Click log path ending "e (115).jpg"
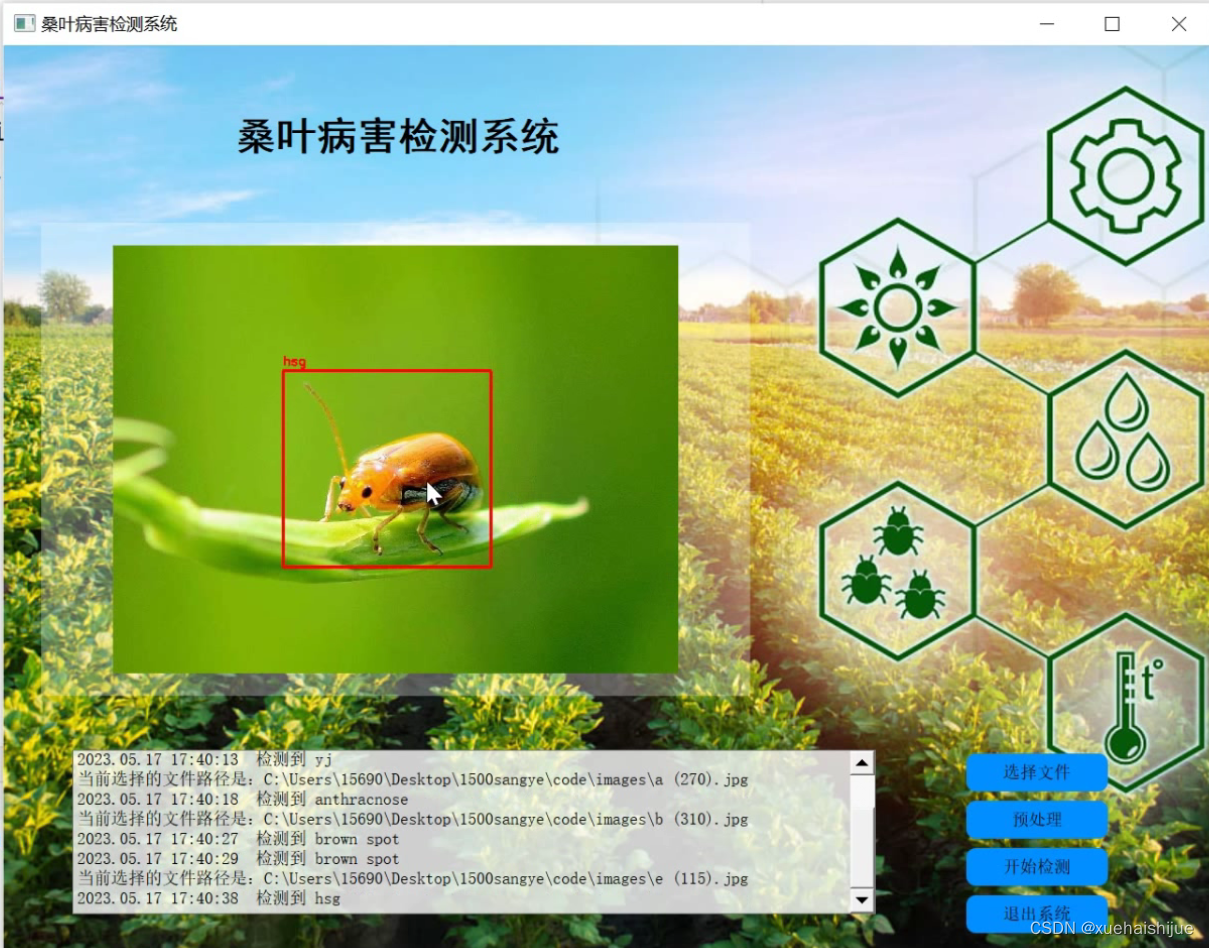Viewport: 1209px width, 948px height. point(413,878)
